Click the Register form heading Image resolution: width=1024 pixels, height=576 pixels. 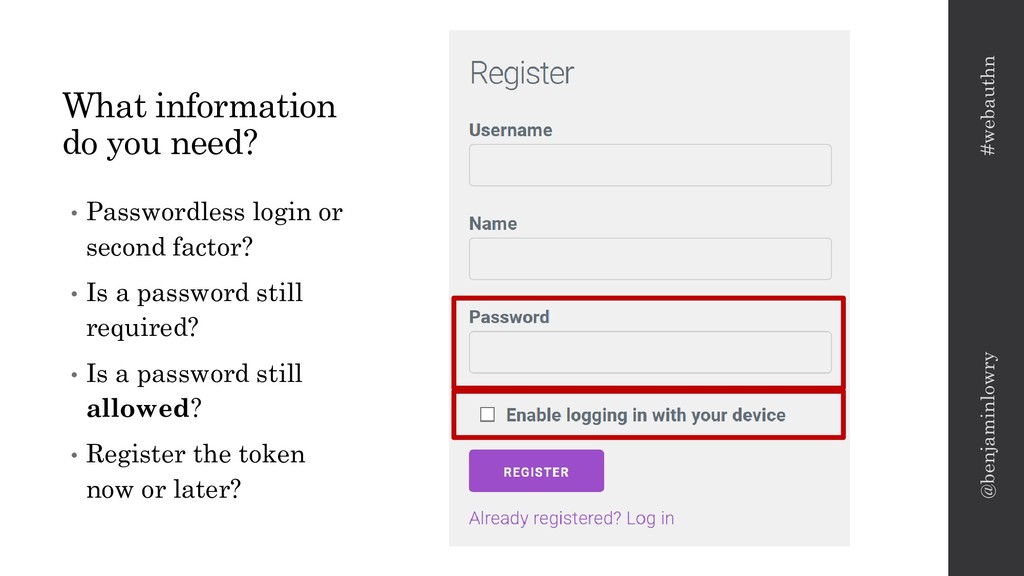(521, 74)
